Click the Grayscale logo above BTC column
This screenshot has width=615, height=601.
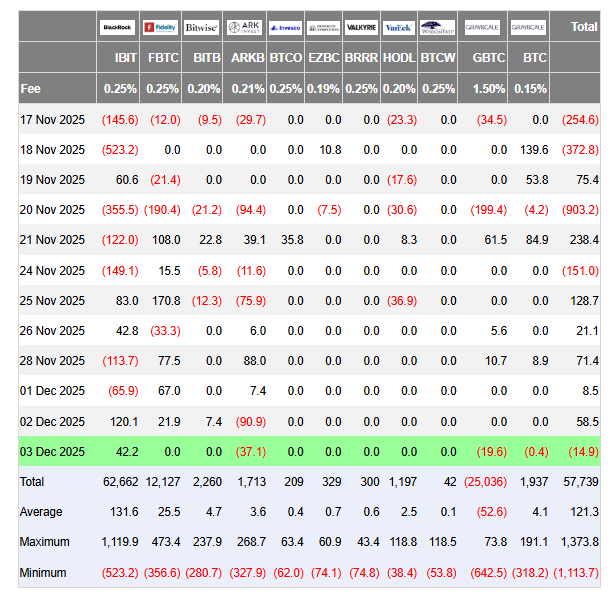pyautogui.click(x=529, y=27)
